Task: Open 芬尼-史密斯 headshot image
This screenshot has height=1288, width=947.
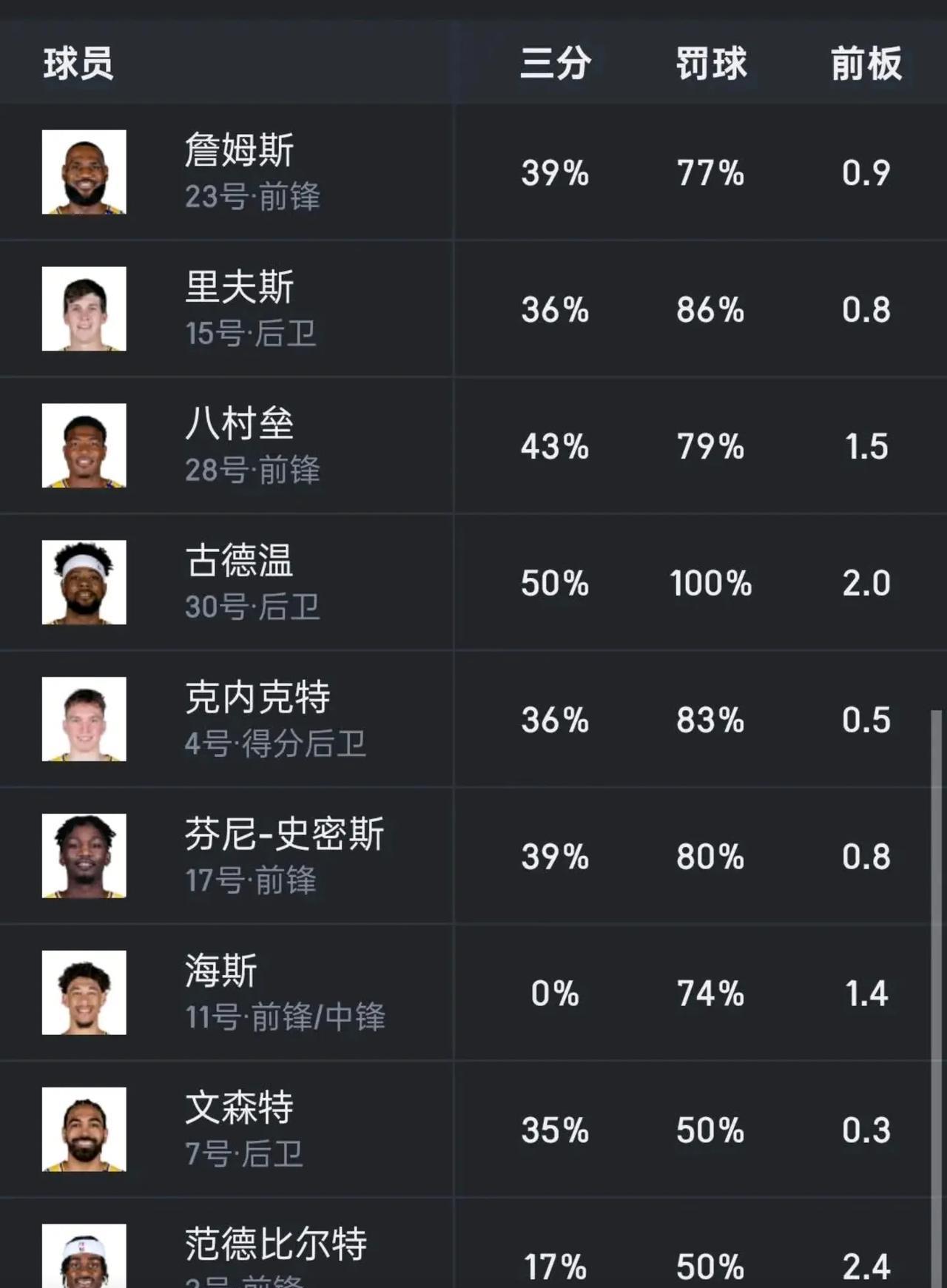Action: tap(84, 856)
